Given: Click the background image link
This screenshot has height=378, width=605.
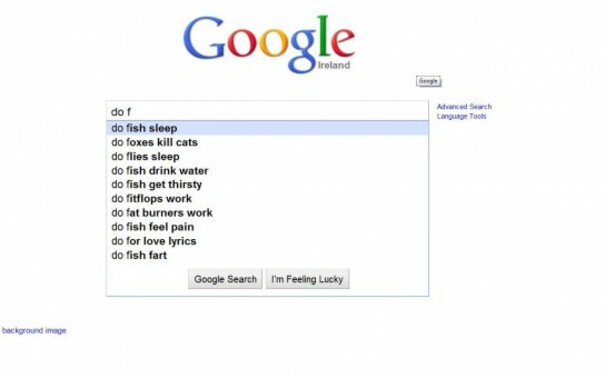Looking at the screenshot, I should click(34, 331).
